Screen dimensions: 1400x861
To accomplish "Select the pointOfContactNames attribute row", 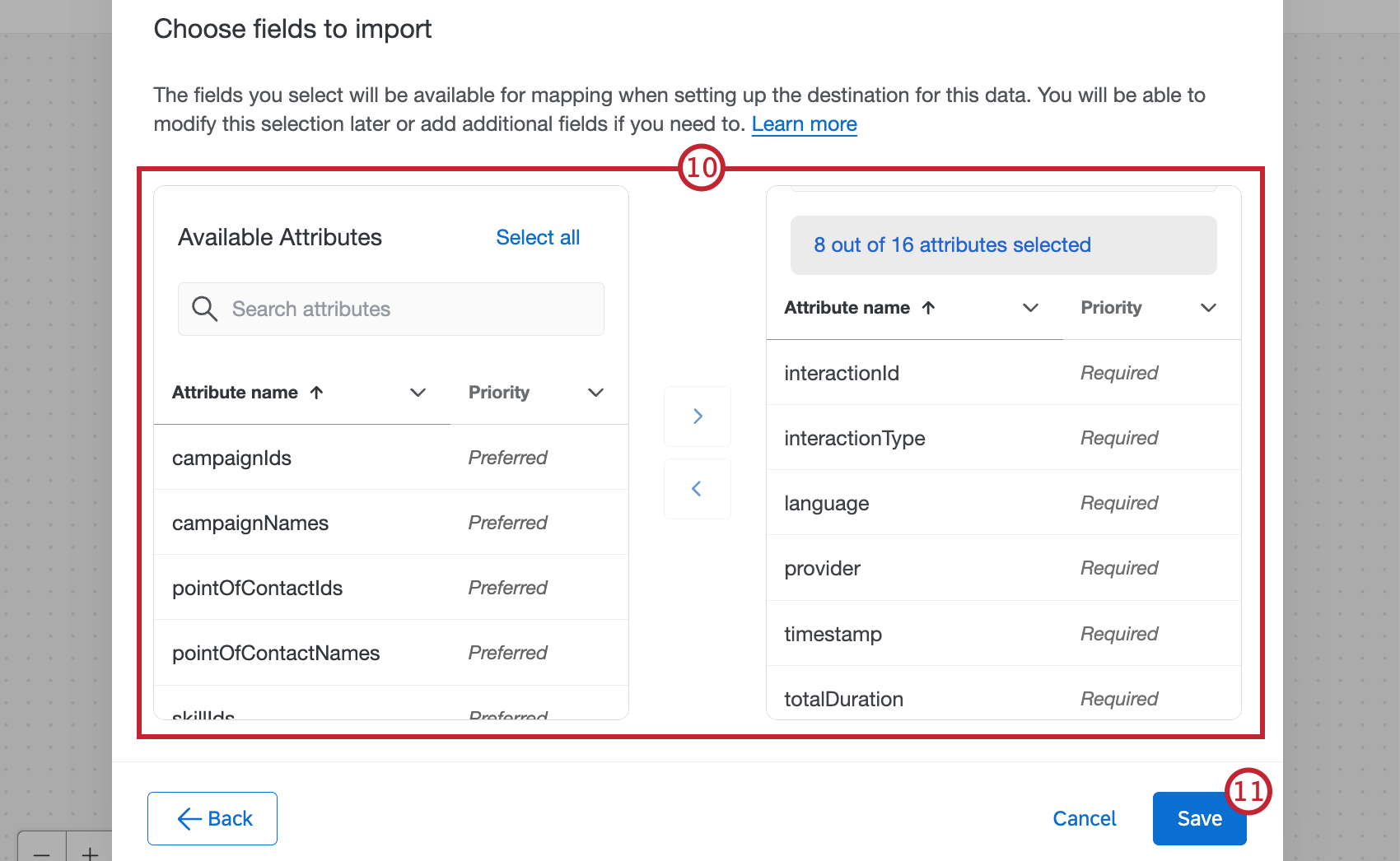I will 390,652.
